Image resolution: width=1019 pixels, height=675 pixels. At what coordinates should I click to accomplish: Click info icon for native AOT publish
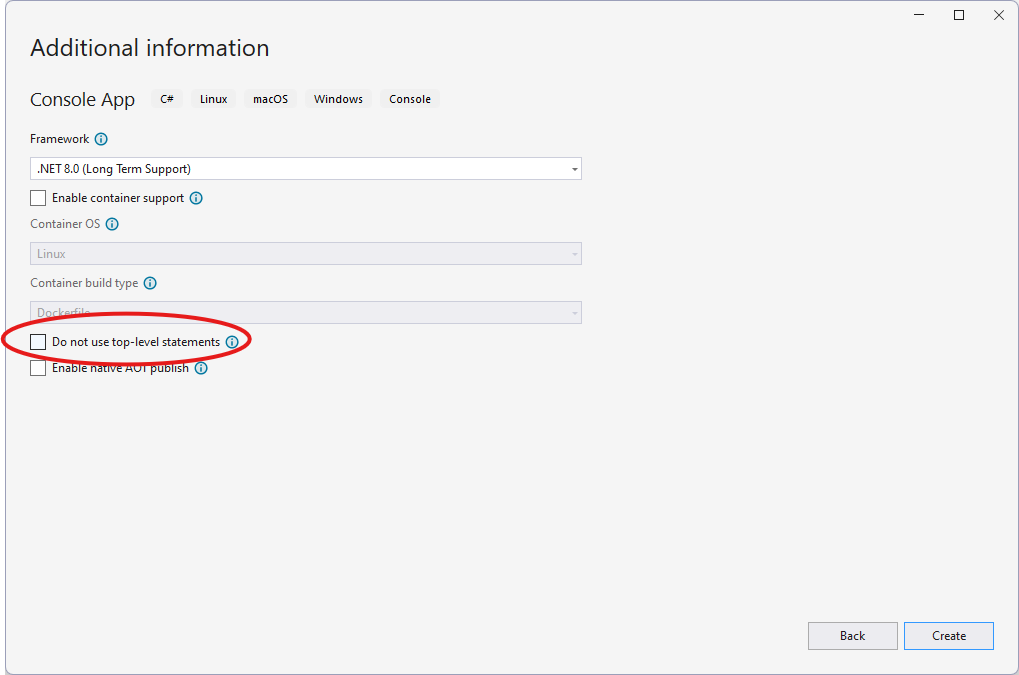coord(201,368)
